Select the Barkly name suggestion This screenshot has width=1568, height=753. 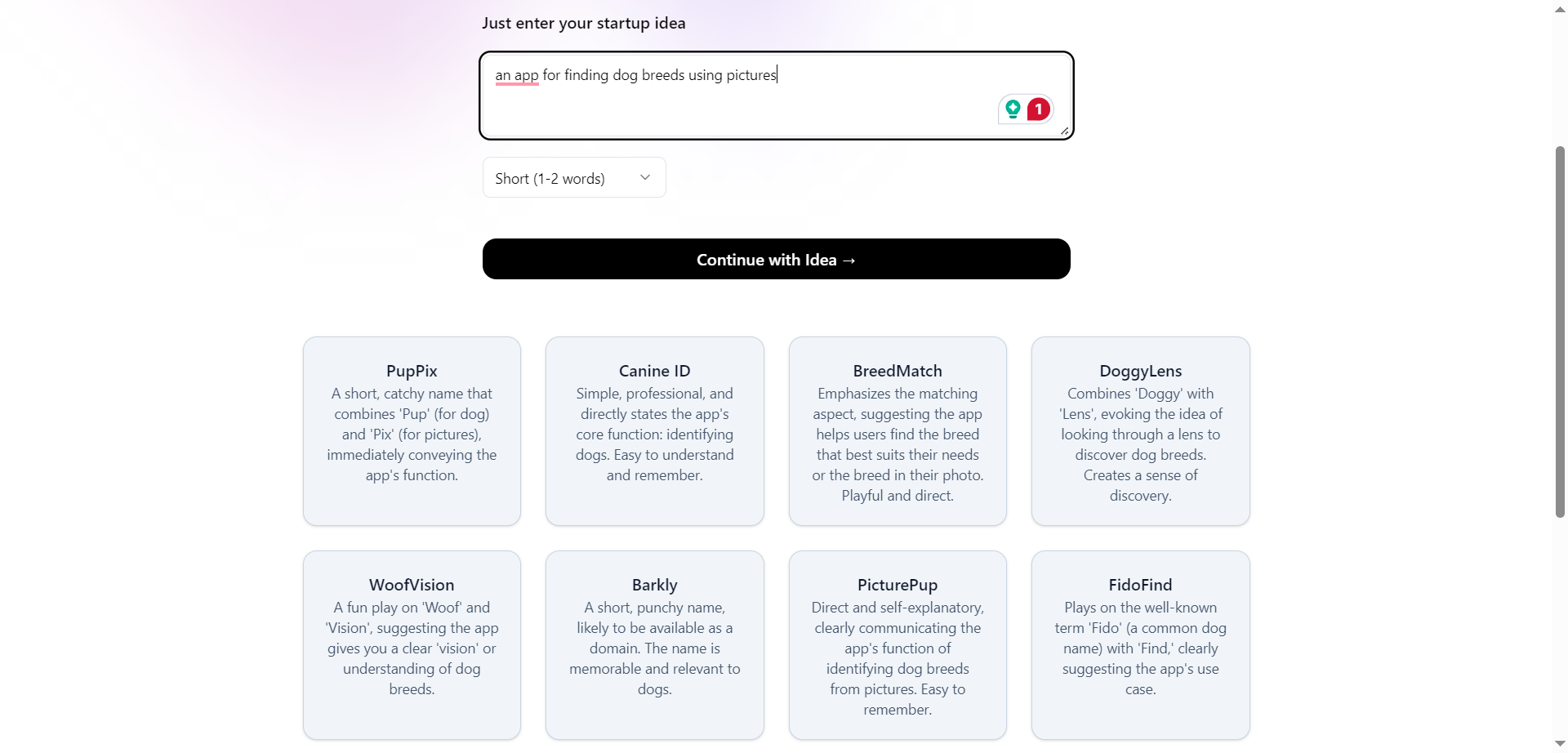click(x=654, y=644)
